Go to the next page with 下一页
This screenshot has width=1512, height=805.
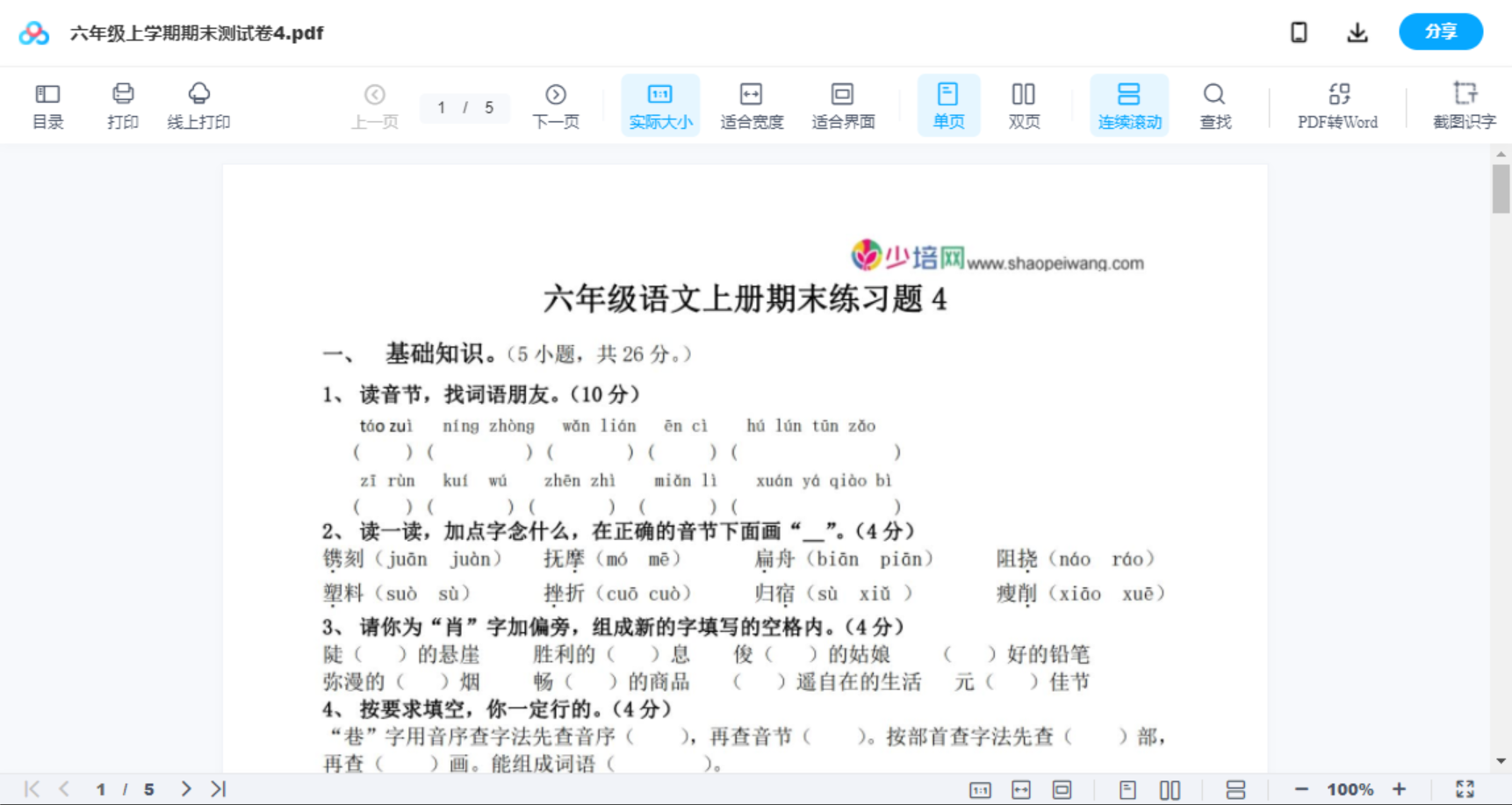[x=556, y=104]
